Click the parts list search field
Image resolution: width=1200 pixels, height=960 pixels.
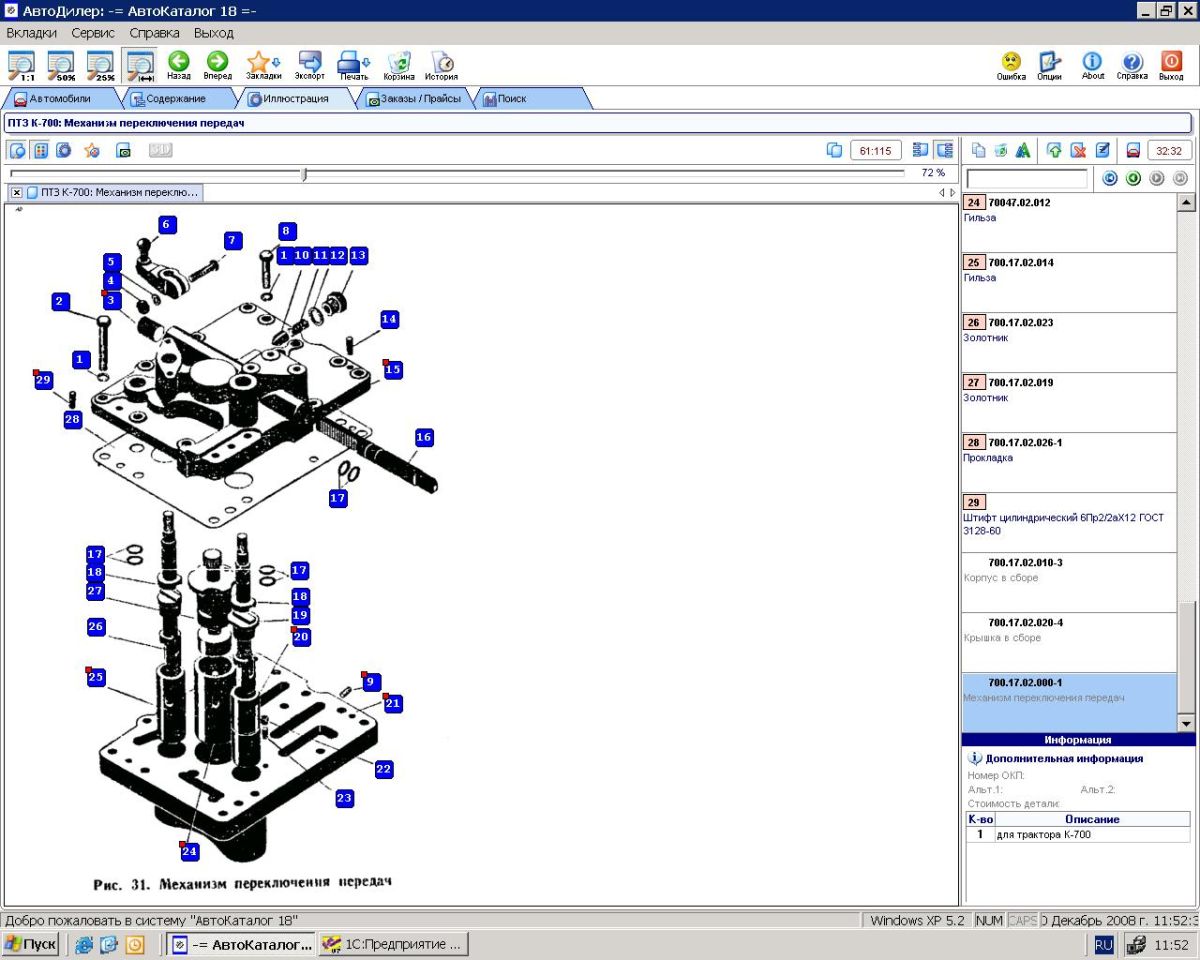tap(1026, 179)
